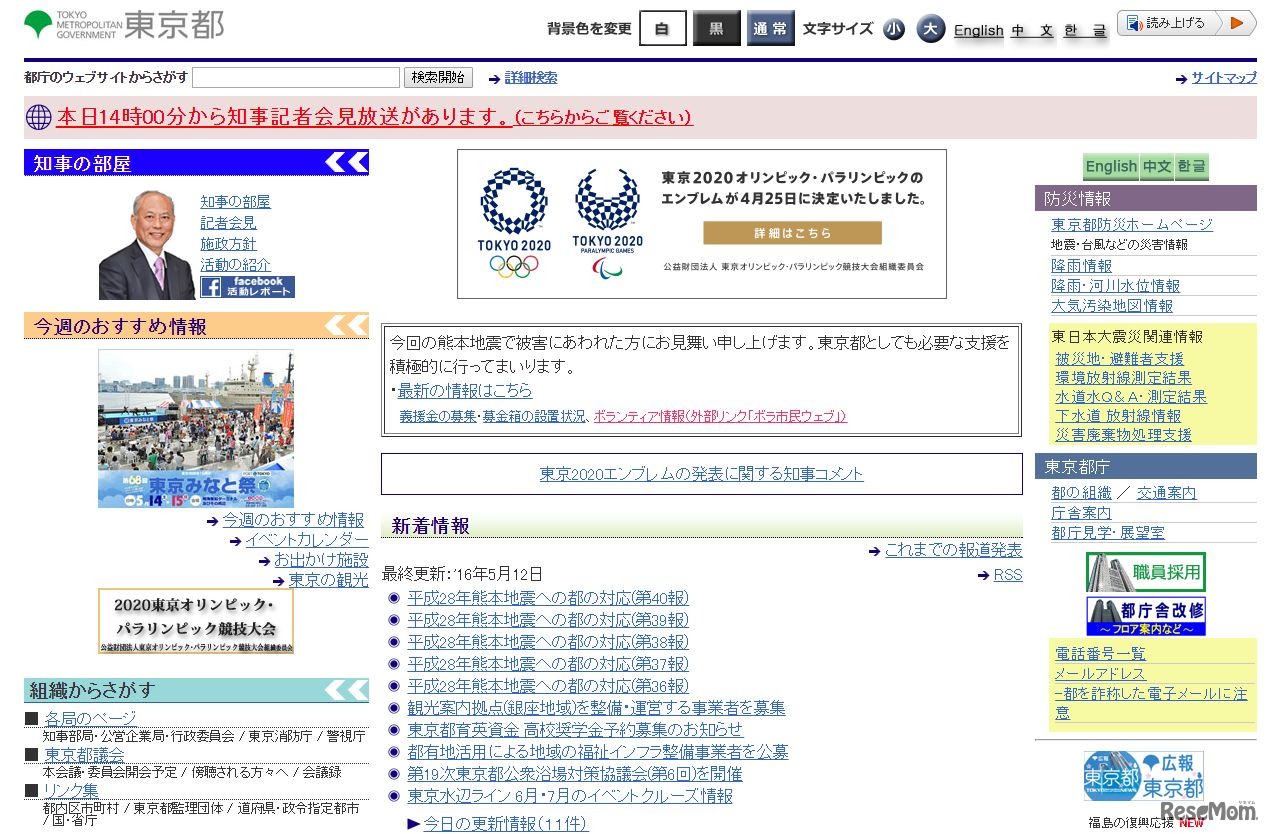
Task: Open 最新の情報はこちら Kumamoto earthquake link
Action: 465,391
